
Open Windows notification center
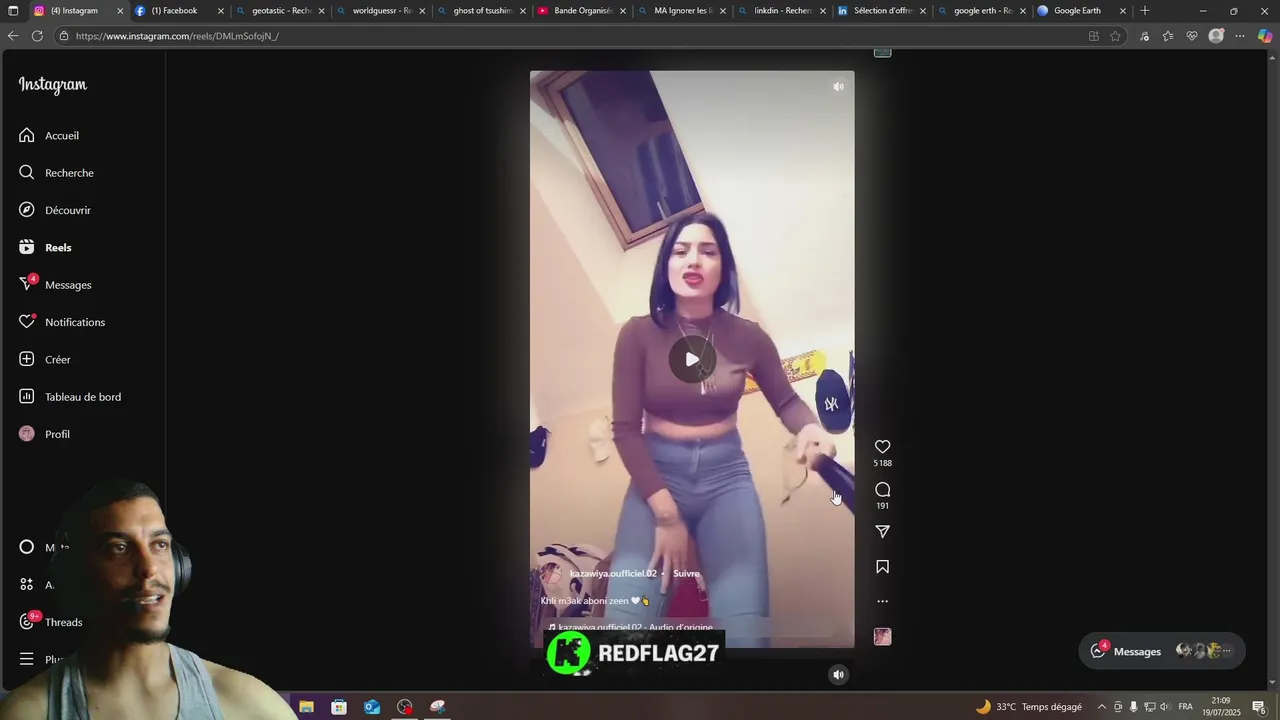(1259, 707)
